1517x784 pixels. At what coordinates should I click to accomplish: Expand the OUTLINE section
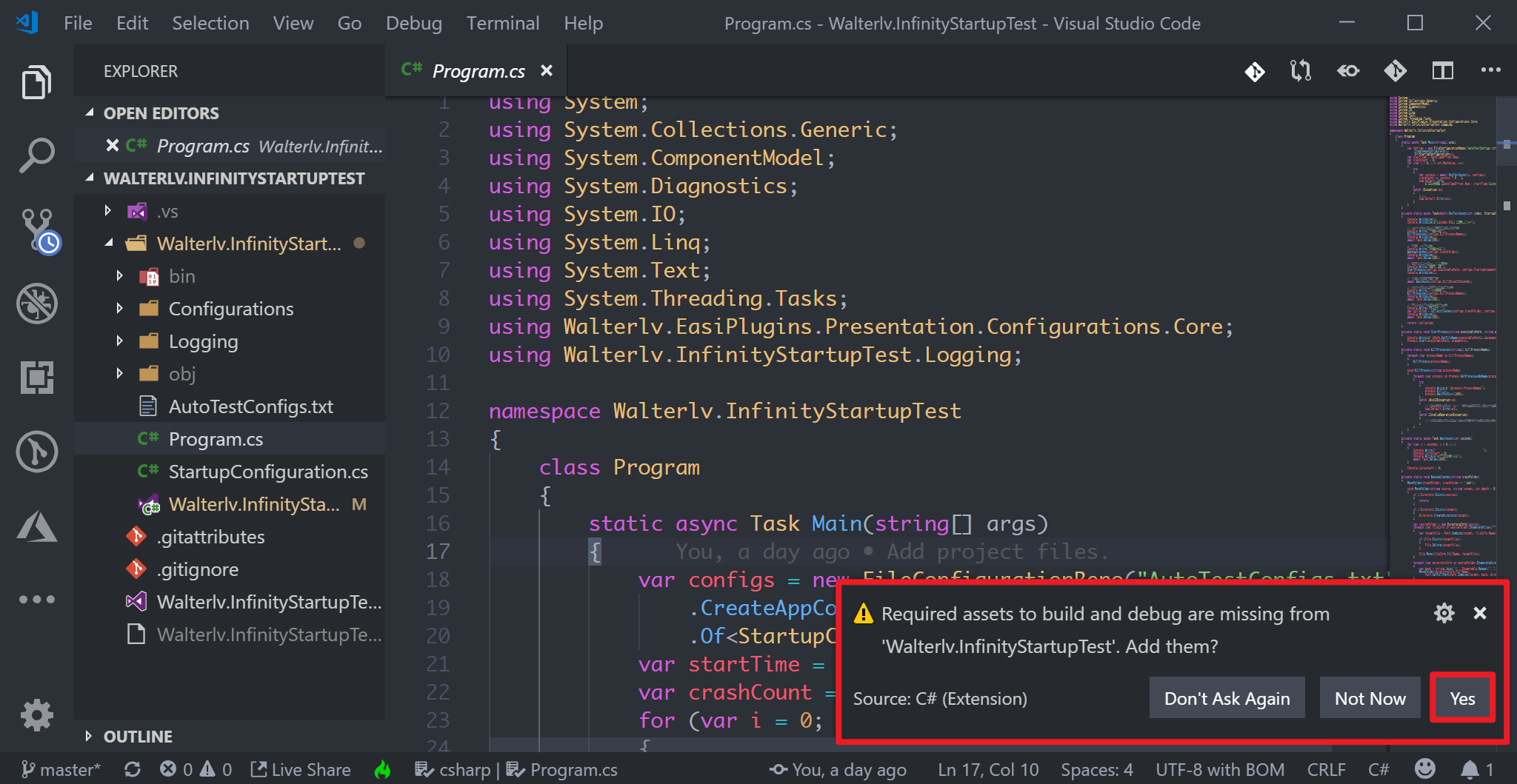pos(138,737)
